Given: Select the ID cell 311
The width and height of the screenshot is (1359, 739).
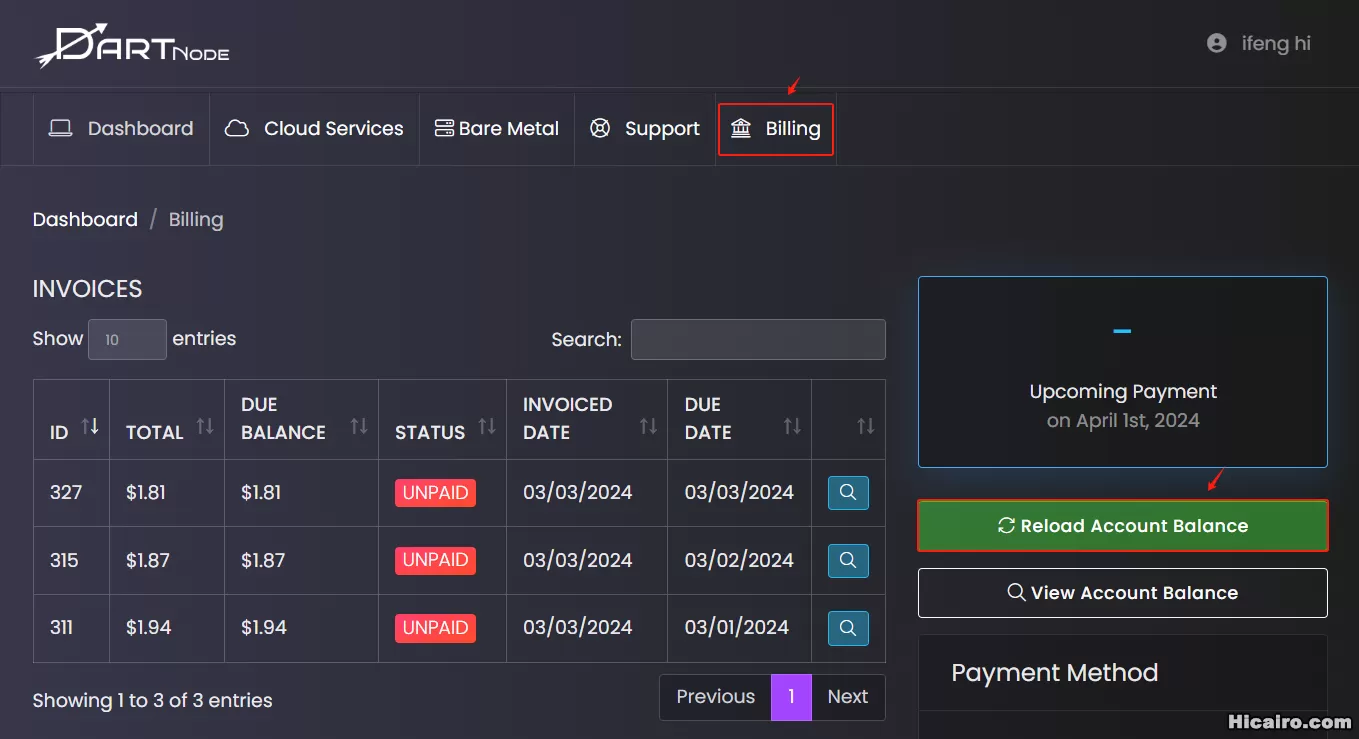Looking at the screenshot, I should point(71,628).
